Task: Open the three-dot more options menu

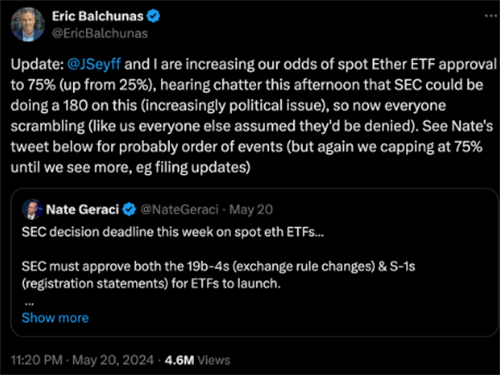Action: tap(491, 16)
